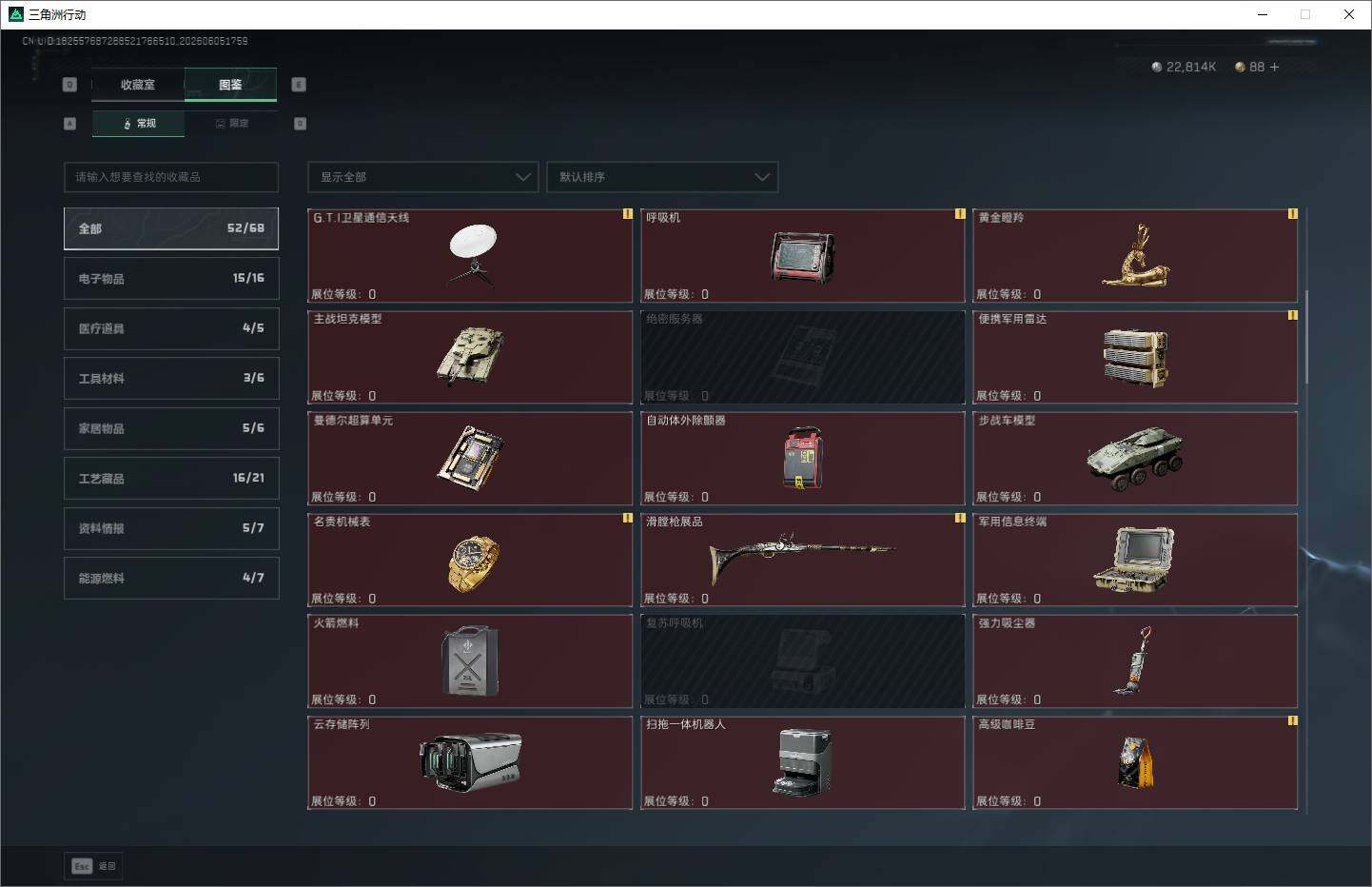Click the yellow badge on 滑膛枪展品 card
The height and width of the screenshot is (887, 1372).
pyautogui.click(x=960, y=518)
